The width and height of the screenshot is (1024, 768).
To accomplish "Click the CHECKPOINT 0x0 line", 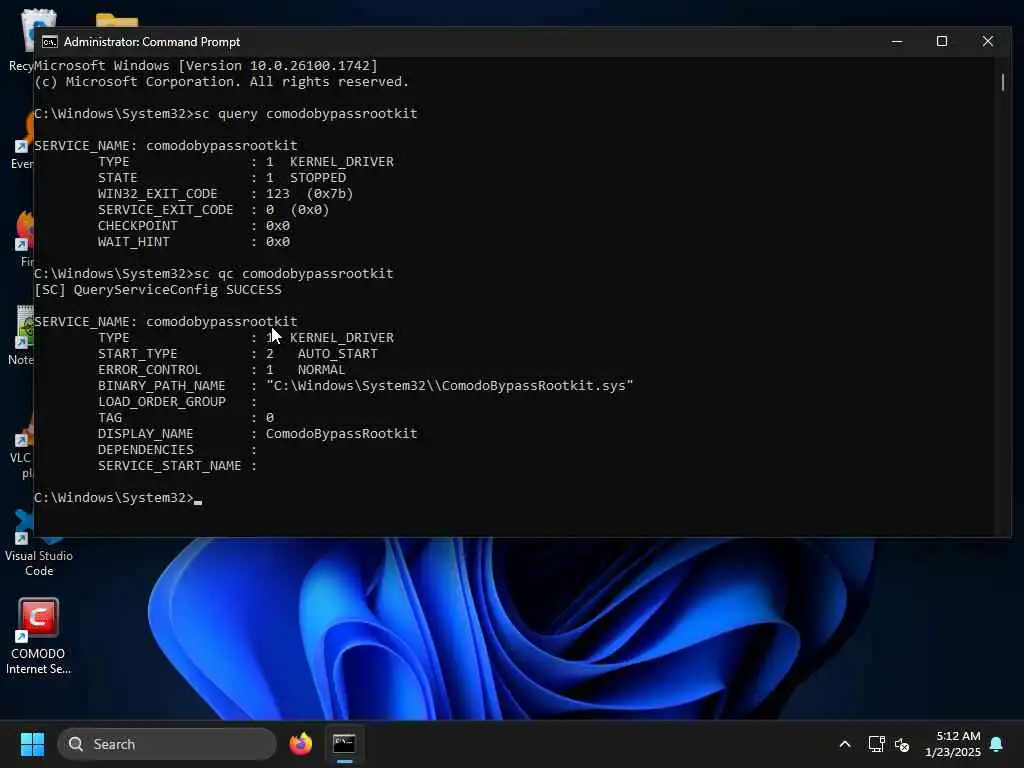I will click(x=193, y=226).
